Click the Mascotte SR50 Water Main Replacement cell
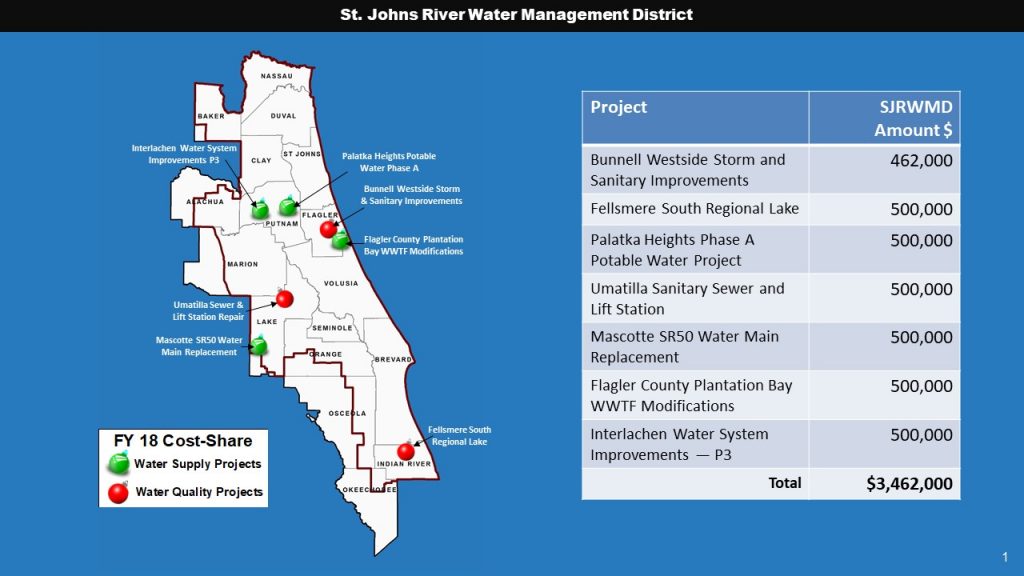Screen dimensions: 1024x576 (x=696, y=346)
